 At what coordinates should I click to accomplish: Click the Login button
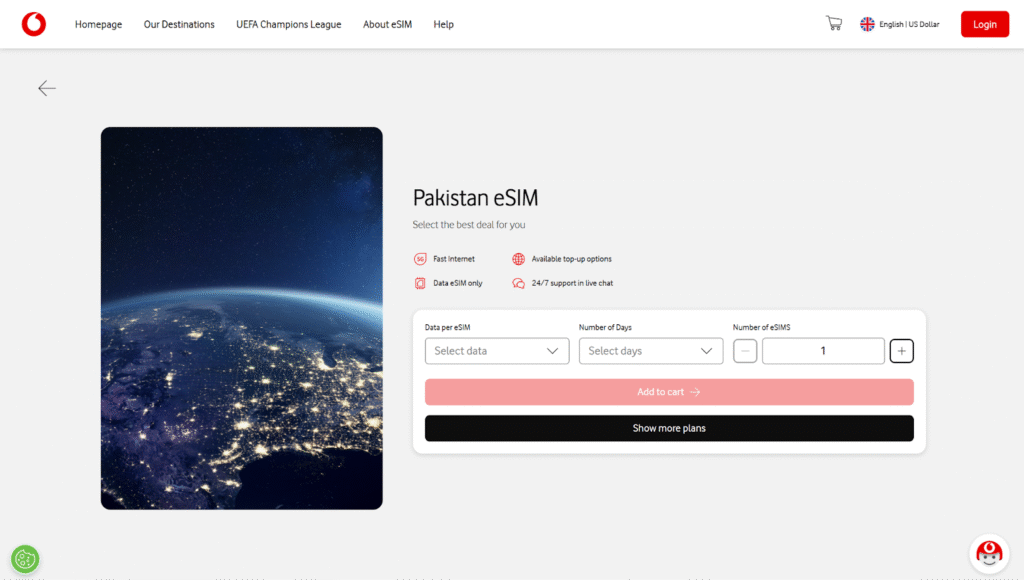pyautogui.click(x=984, y=23)
